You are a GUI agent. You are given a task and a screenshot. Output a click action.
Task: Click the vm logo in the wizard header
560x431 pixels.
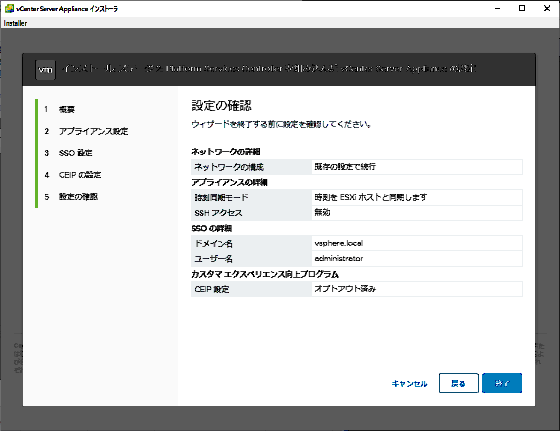pyautogui.click(x=45, y=70)
